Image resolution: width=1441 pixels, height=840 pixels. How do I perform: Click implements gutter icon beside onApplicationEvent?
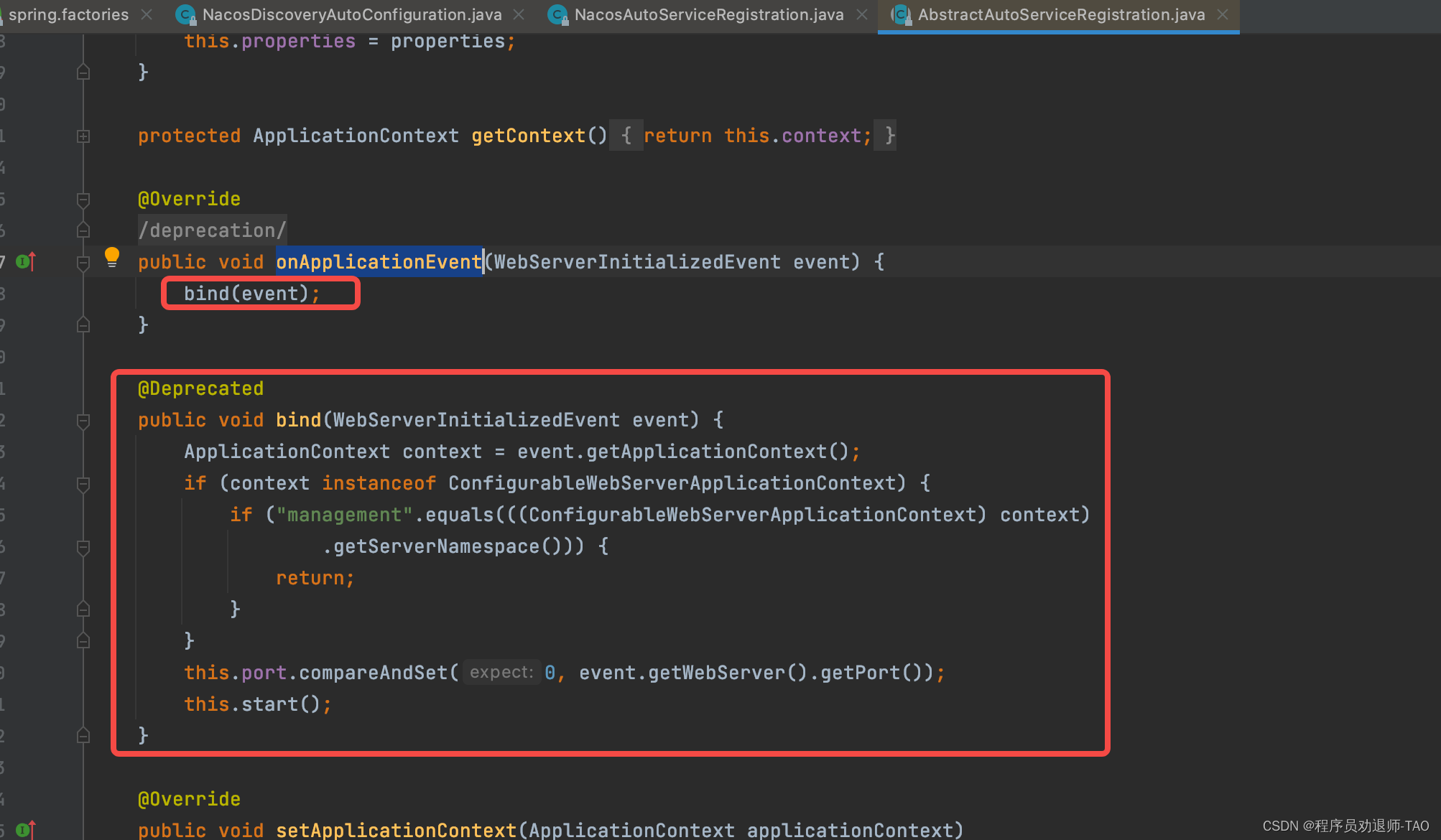click(25, 262)
